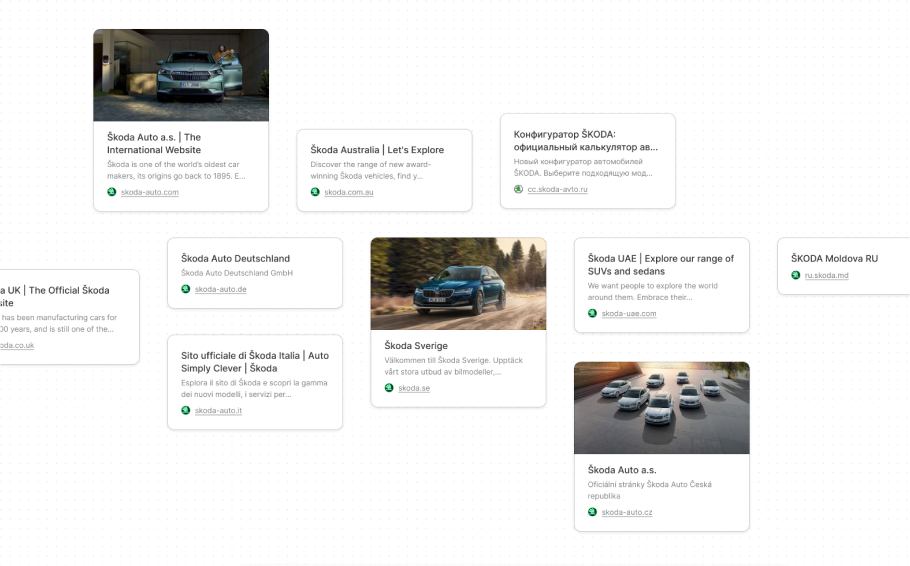Screen dimensions: 910x566
Task: Click the Škoda favicon beside skoda.se
Action: click(x=389, y=388)
